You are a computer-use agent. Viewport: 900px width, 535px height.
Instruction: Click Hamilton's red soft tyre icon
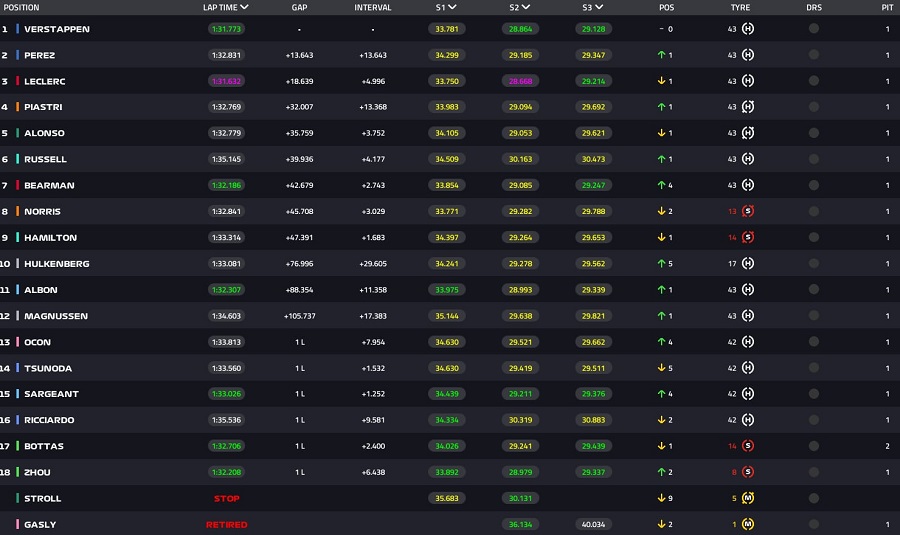(747, 237)
